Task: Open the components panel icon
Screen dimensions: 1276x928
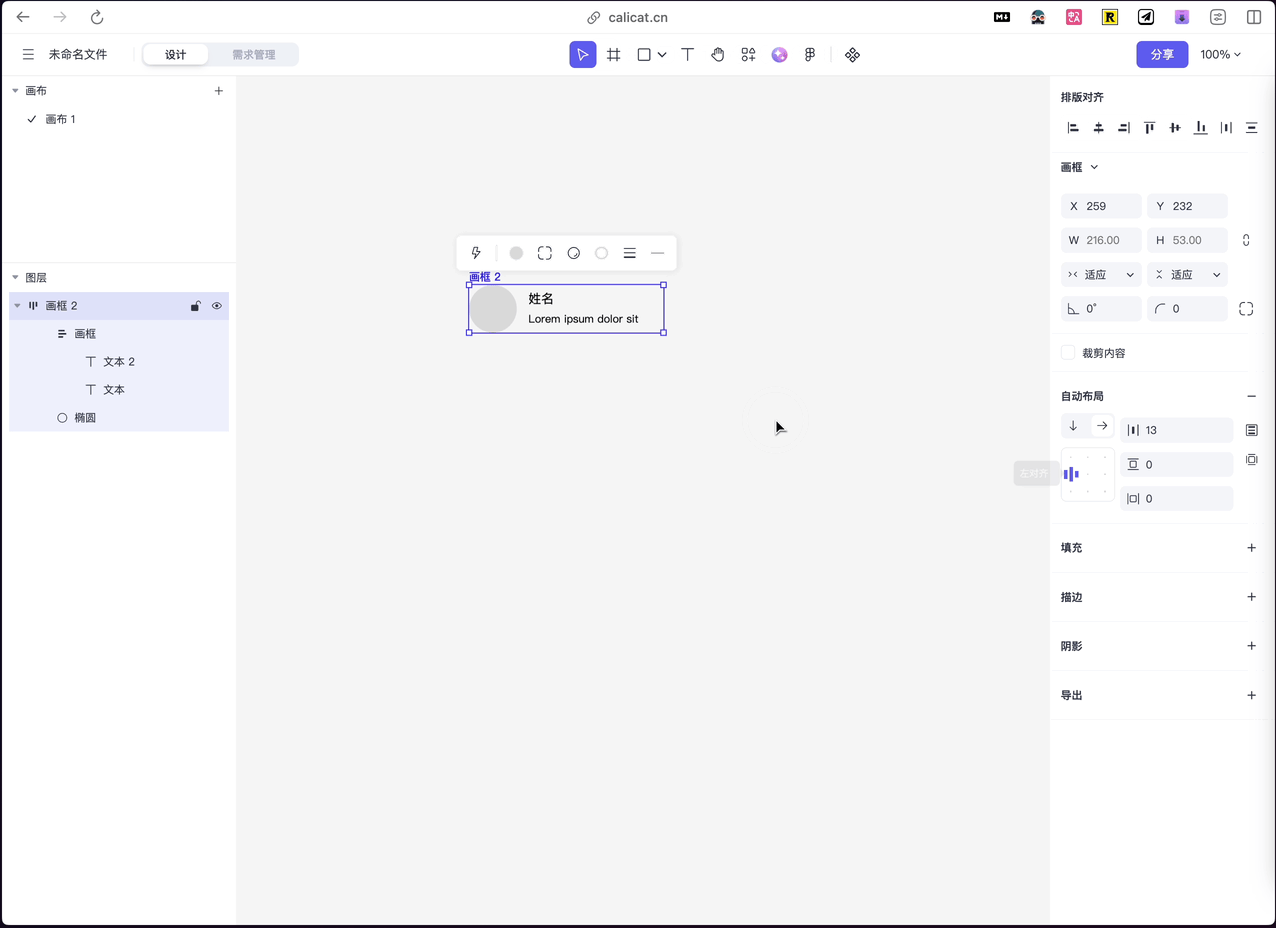Action: click(x=747, y=54)
